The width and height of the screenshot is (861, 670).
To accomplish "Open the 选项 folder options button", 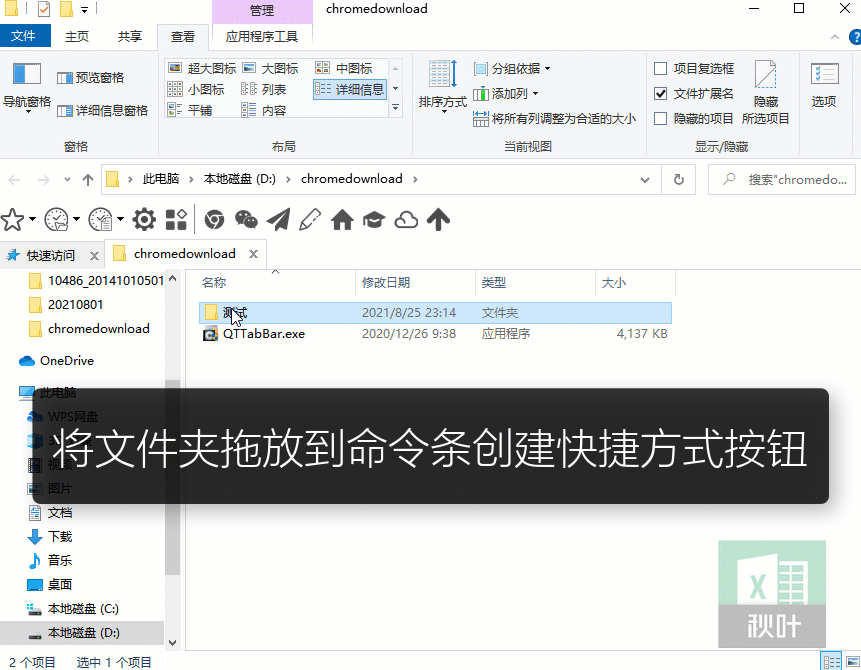I will tap(824, 85).
